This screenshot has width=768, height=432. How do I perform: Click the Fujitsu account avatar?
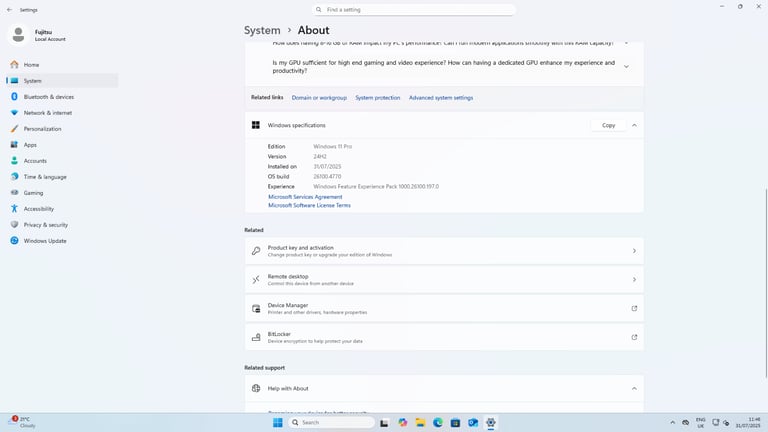[19, 35]
